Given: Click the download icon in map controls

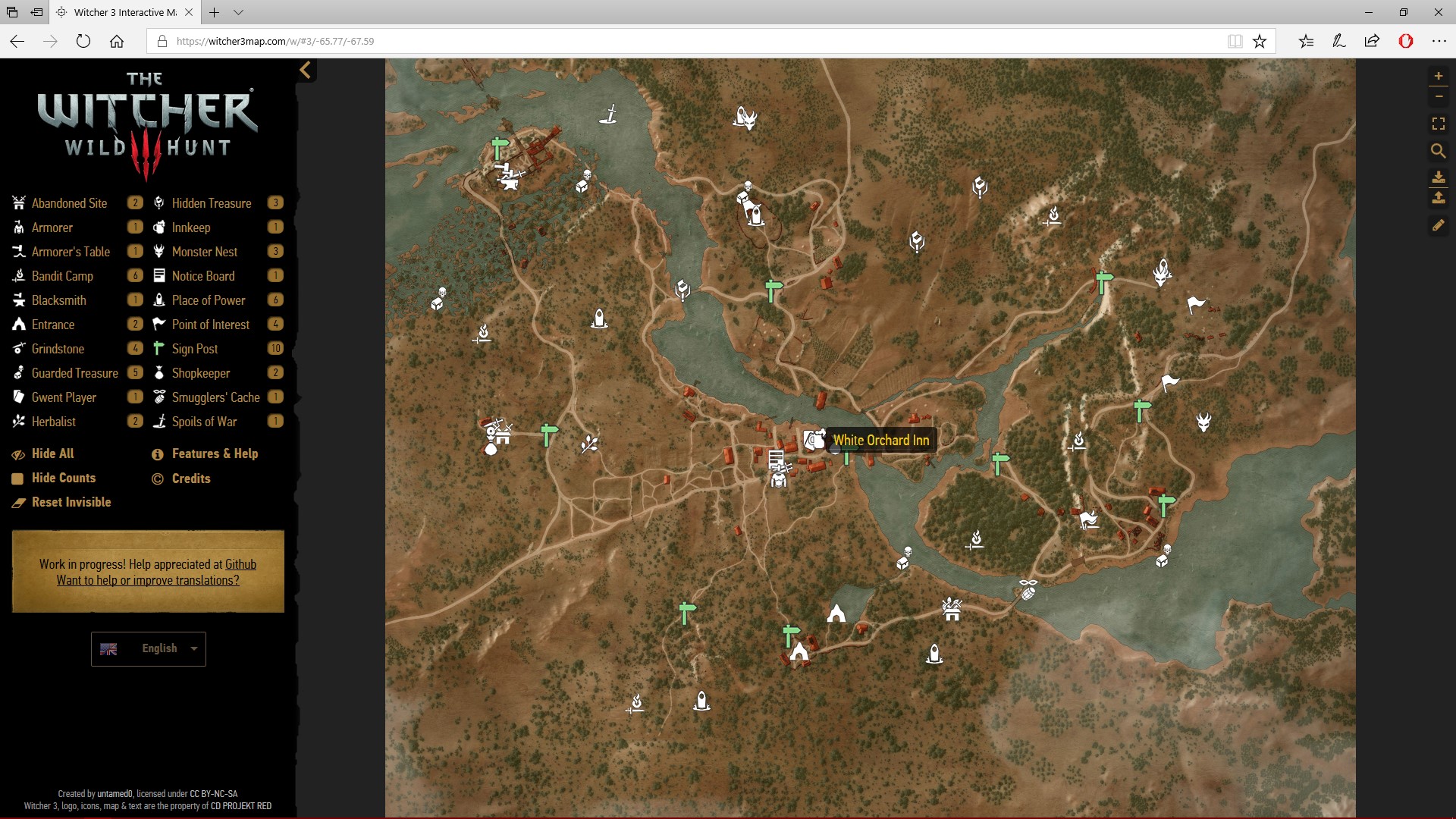Looking at the screenshot, I should tap(1438, 177).
